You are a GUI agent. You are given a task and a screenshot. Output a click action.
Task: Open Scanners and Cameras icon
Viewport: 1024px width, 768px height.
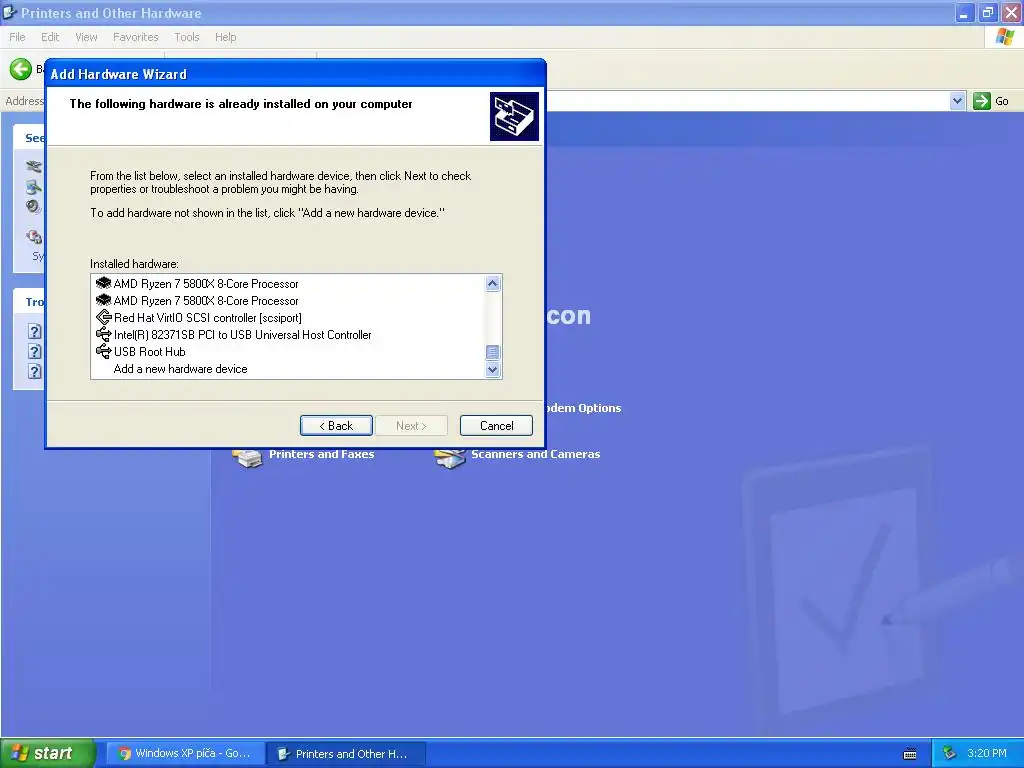point(450,456)
